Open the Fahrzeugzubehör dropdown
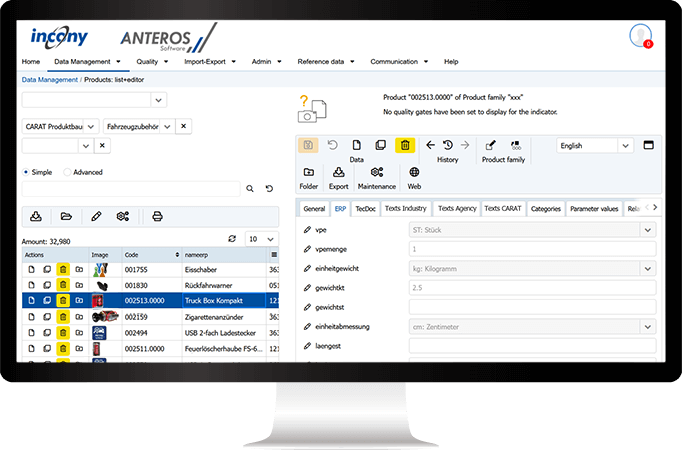The image size is (682, 450). pos(167,127)
